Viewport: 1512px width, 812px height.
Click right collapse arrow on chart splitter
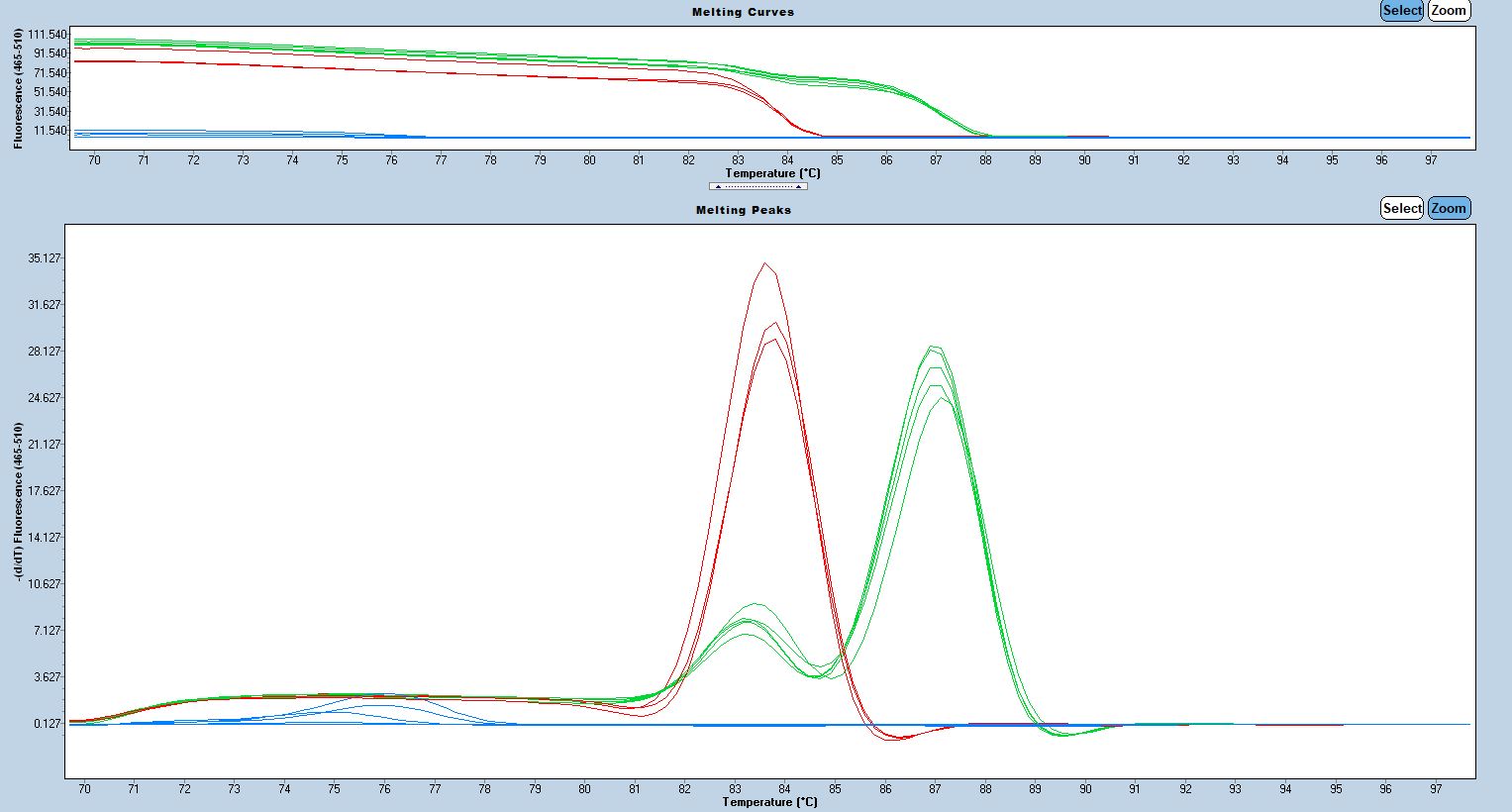pyautogui.click(x=798, y=186)
